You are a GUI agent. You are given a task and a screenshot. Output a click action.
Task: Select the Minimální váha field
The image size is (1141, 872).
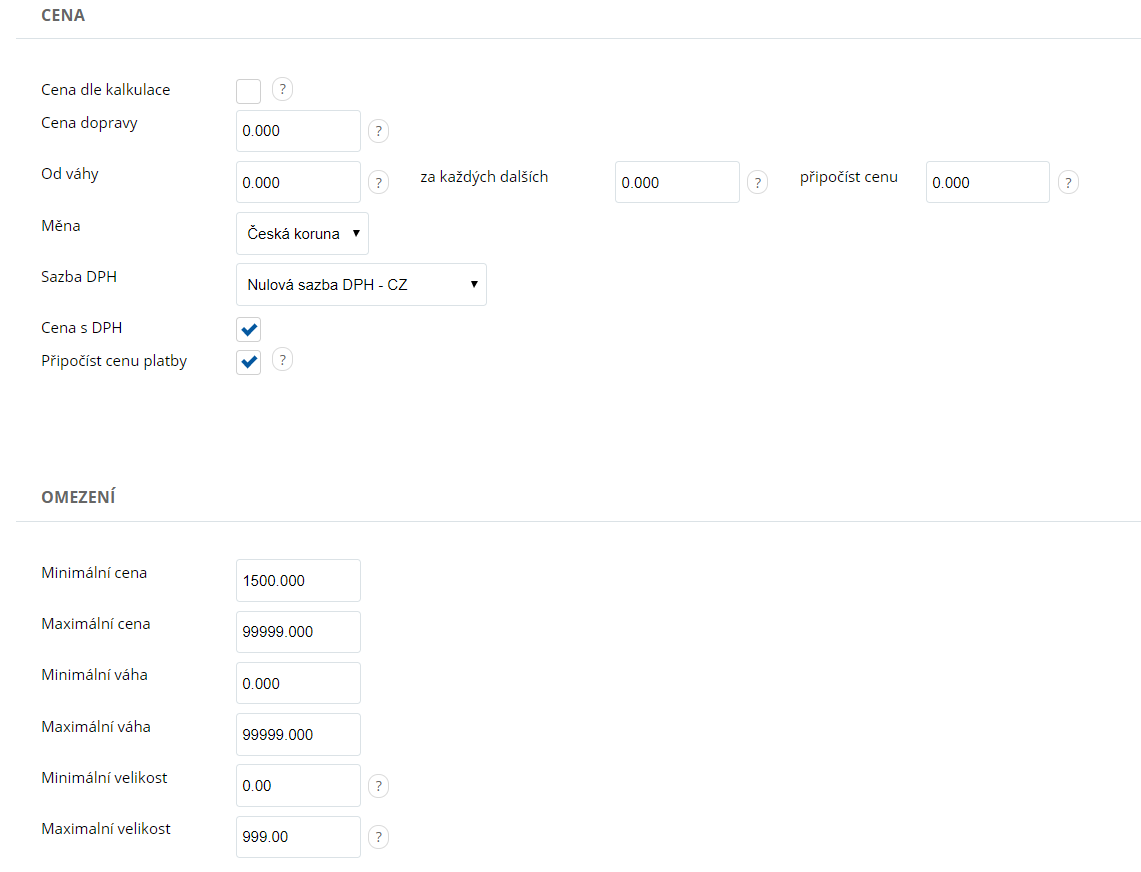[x=298, y=683]
